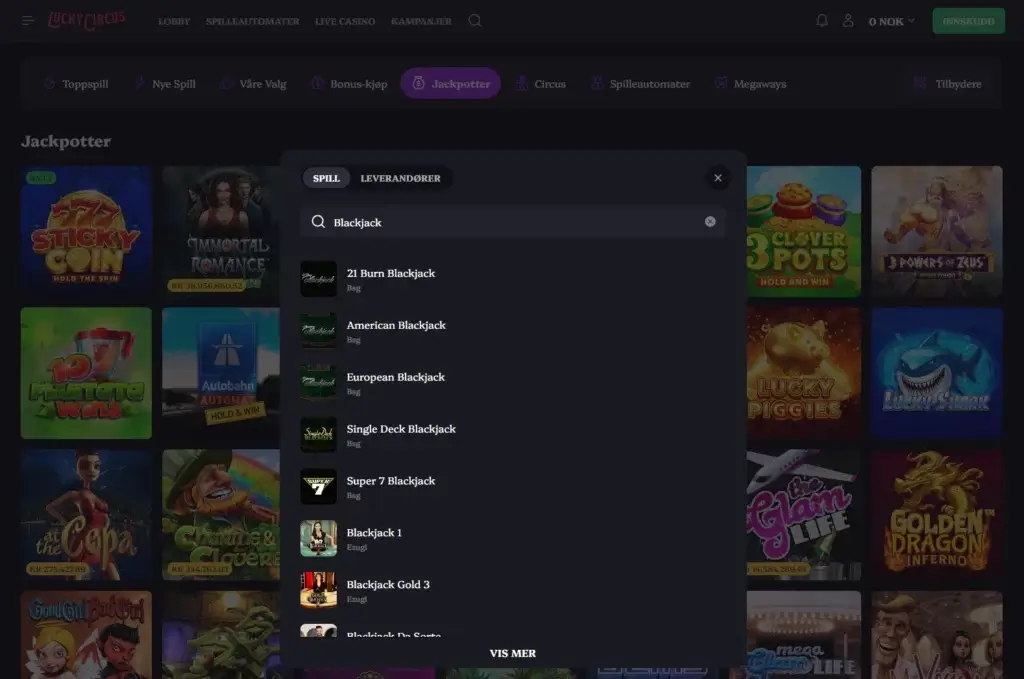Image resolution: width=1024 pixels, height=679 pixels.
Task: Go to Lobby in top navigation
Action: tap(174, 22)
